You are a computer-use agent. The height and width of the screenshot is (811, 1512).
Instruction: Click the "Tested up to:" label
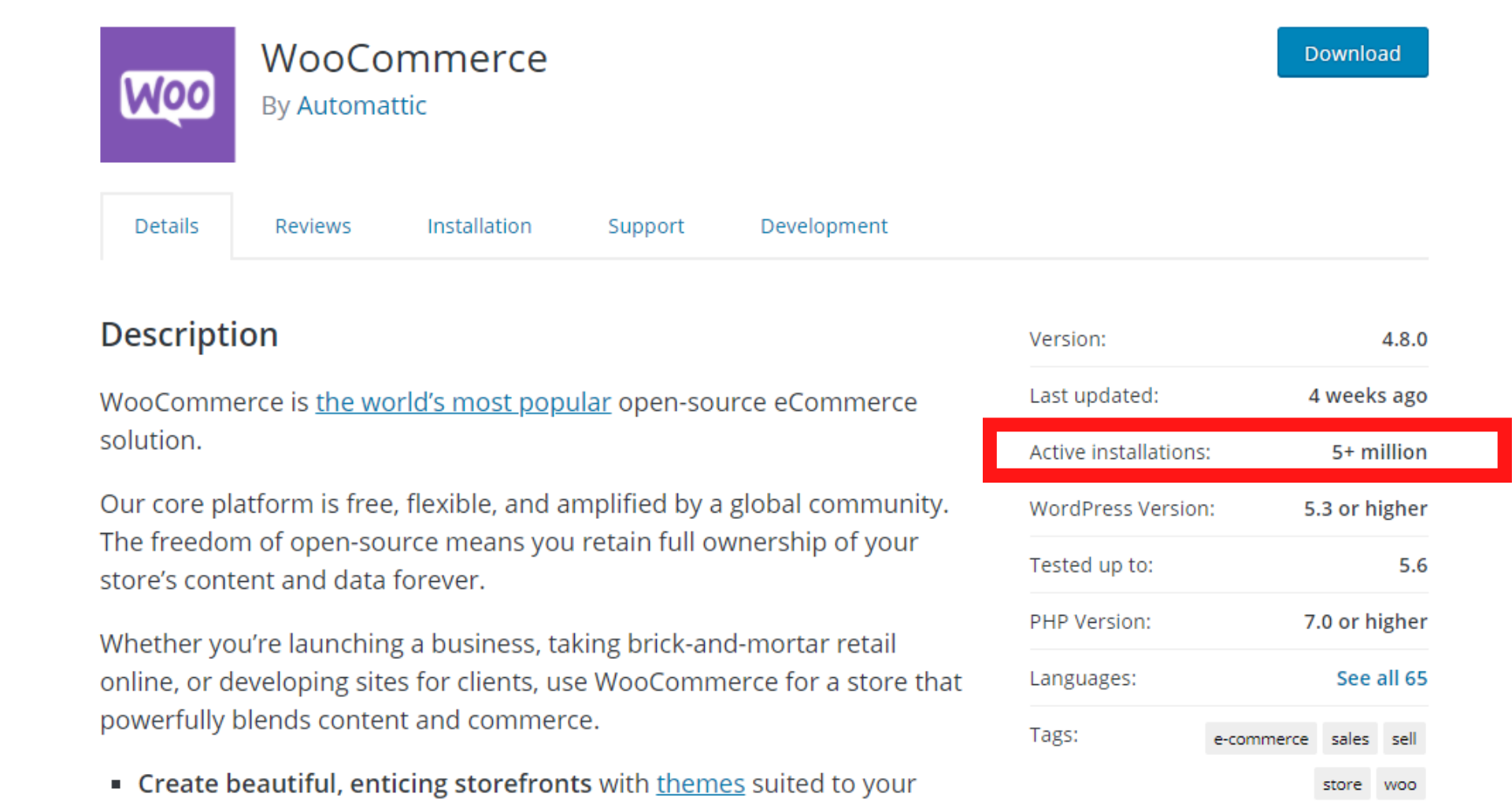(x=1091, y=565)
